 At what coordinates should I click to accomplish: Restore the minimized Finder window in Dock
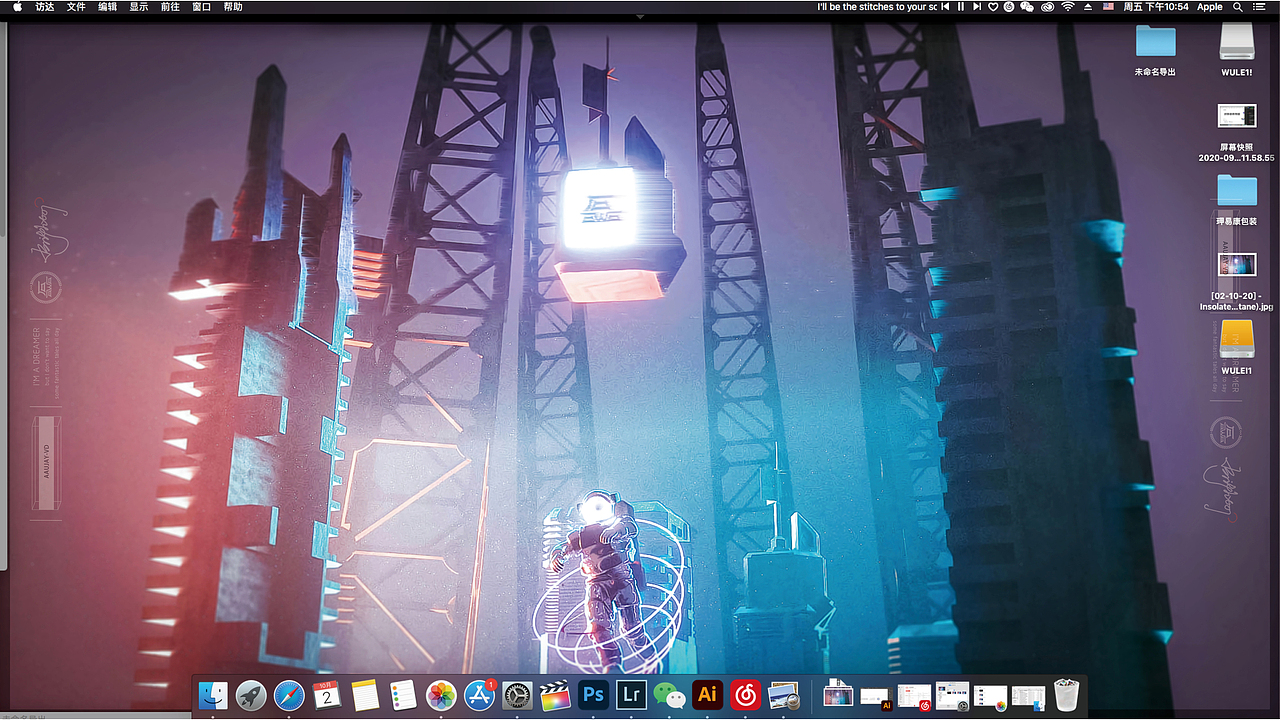(x=1028, y=697)
